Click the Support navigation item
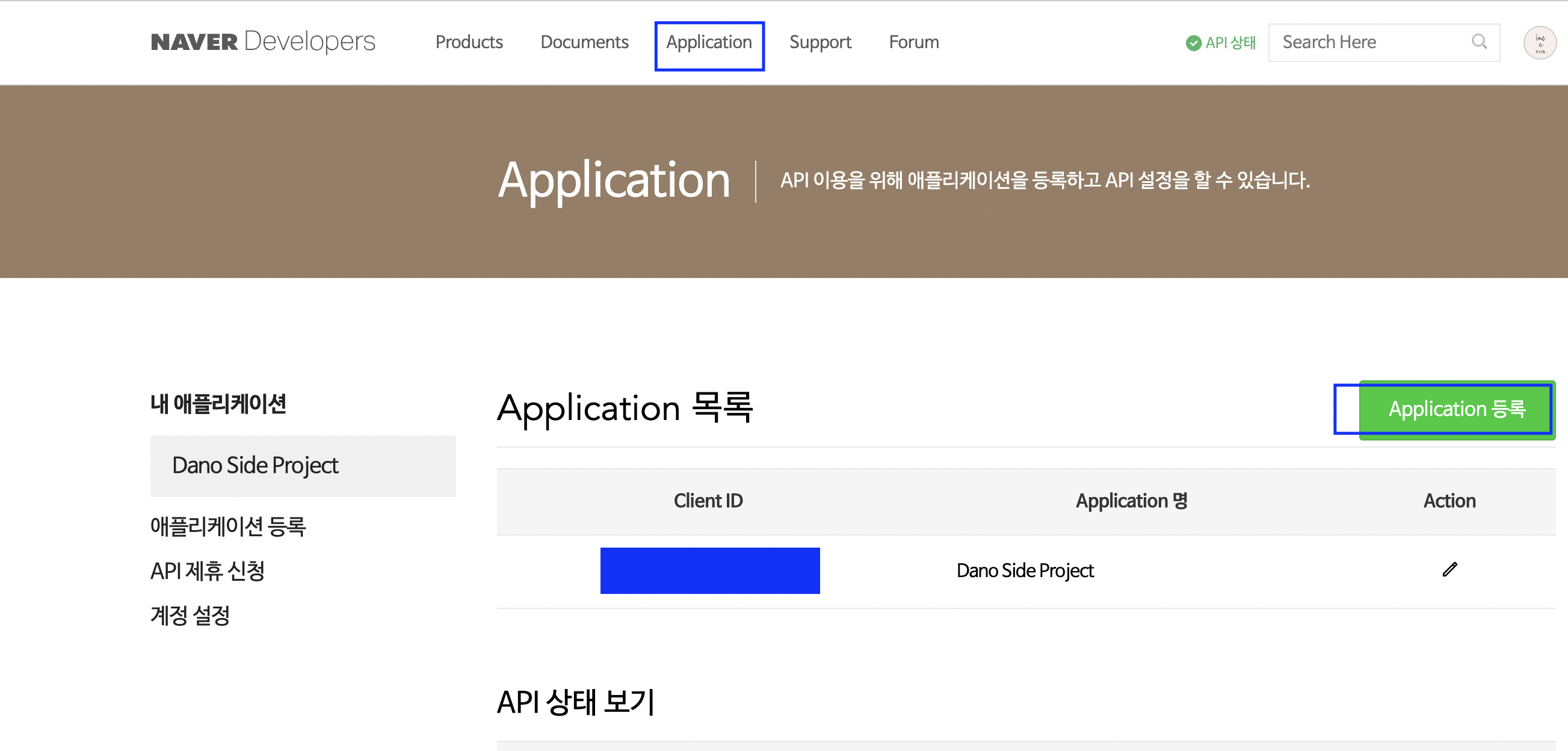 click(820, 41)
